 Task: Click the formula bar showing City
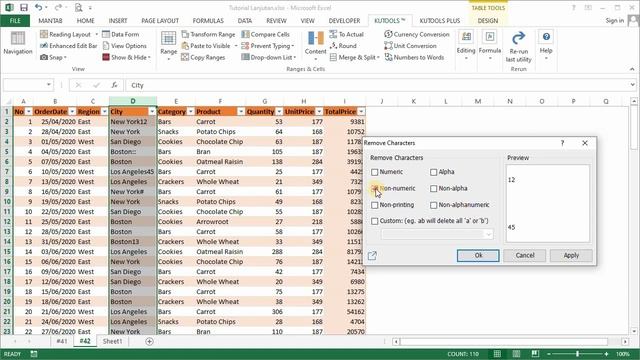tap(378, 85)
